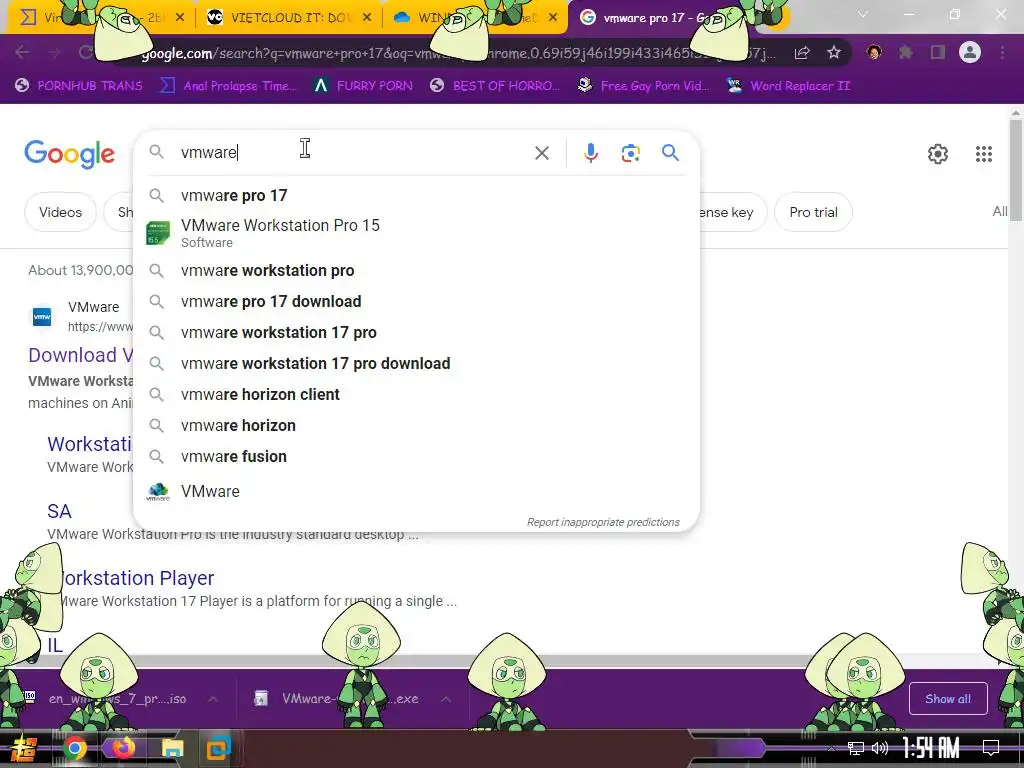Choose suggestion 'vmware workstation 17 pro'
Screen dimensions: 1024x768
pyautogui.click(x=416, y=332)
